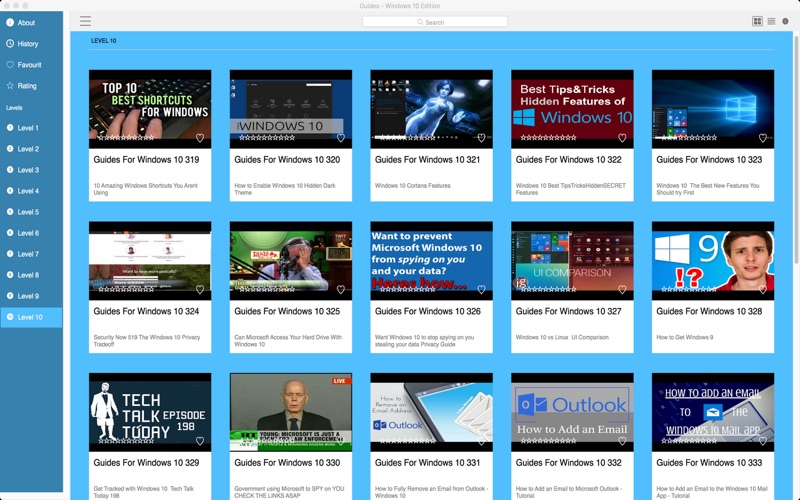
Task: Favorite Guides For Windows 10 326 heart
Action: [x=481, y=289]
